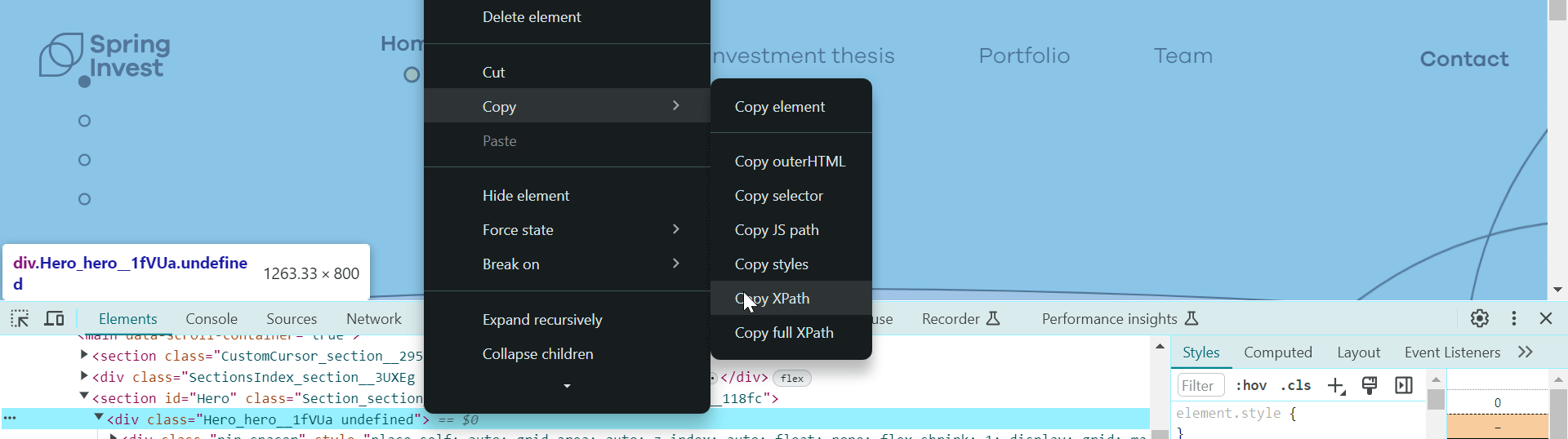1568x439 pixels.
Task: Open the Portfolio page link
Action: [x=1024, y=55]
